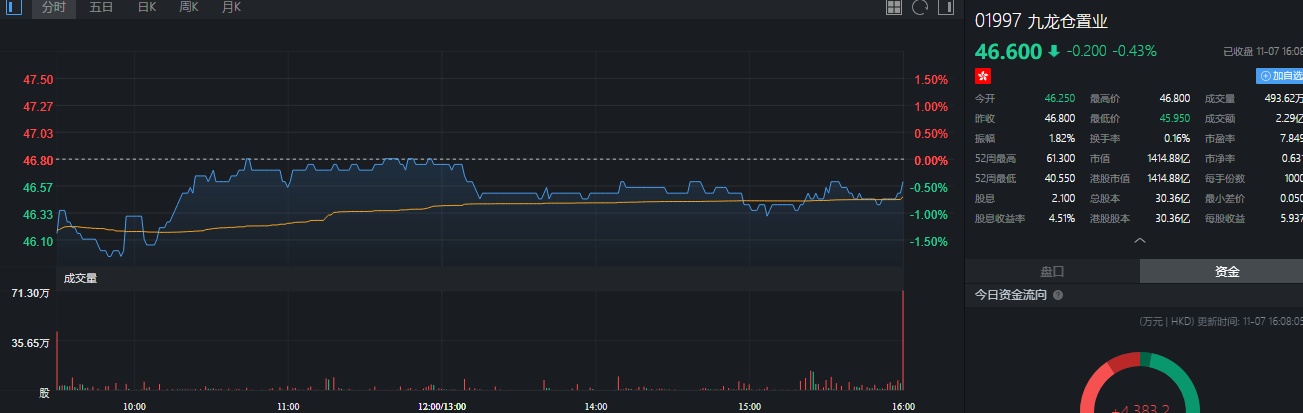Toggle the right side panel icon
1303x413 pixels.
(946, 8)
